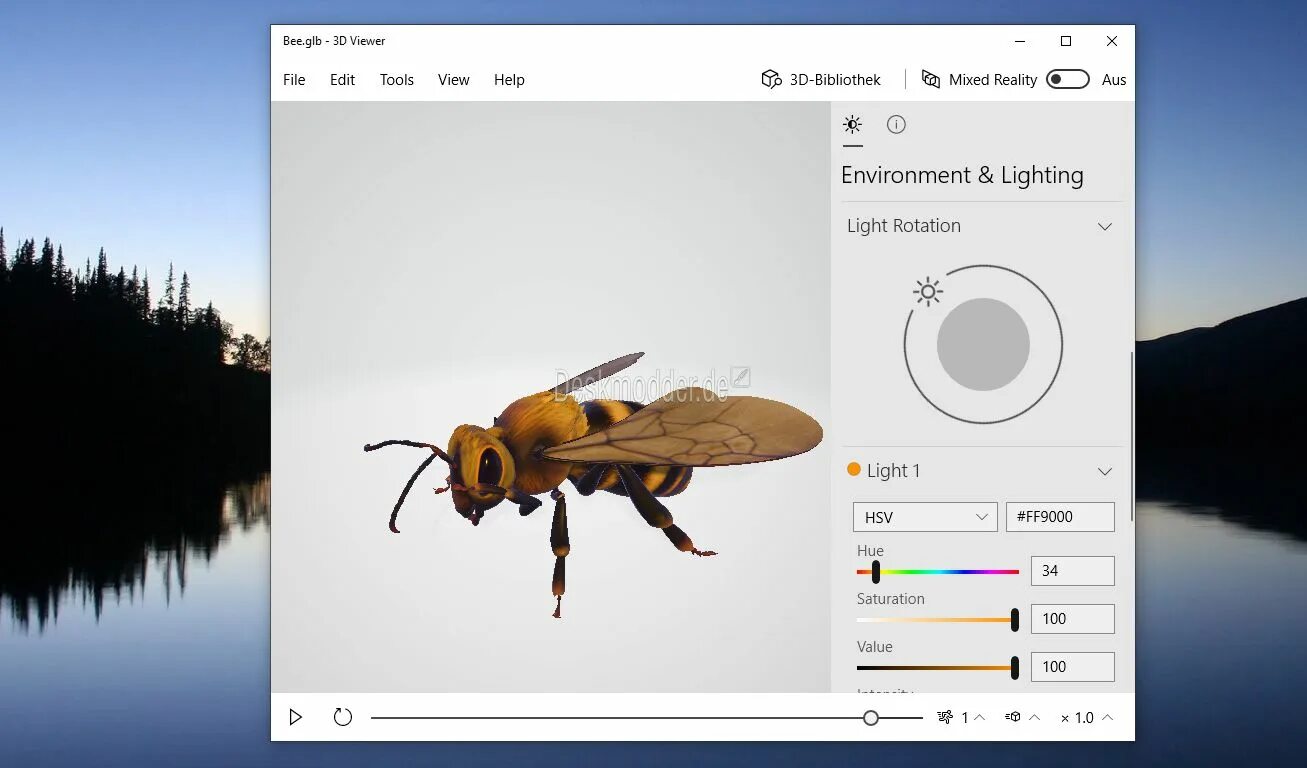Click the #FF9000 hex color field

(1060, 517)
